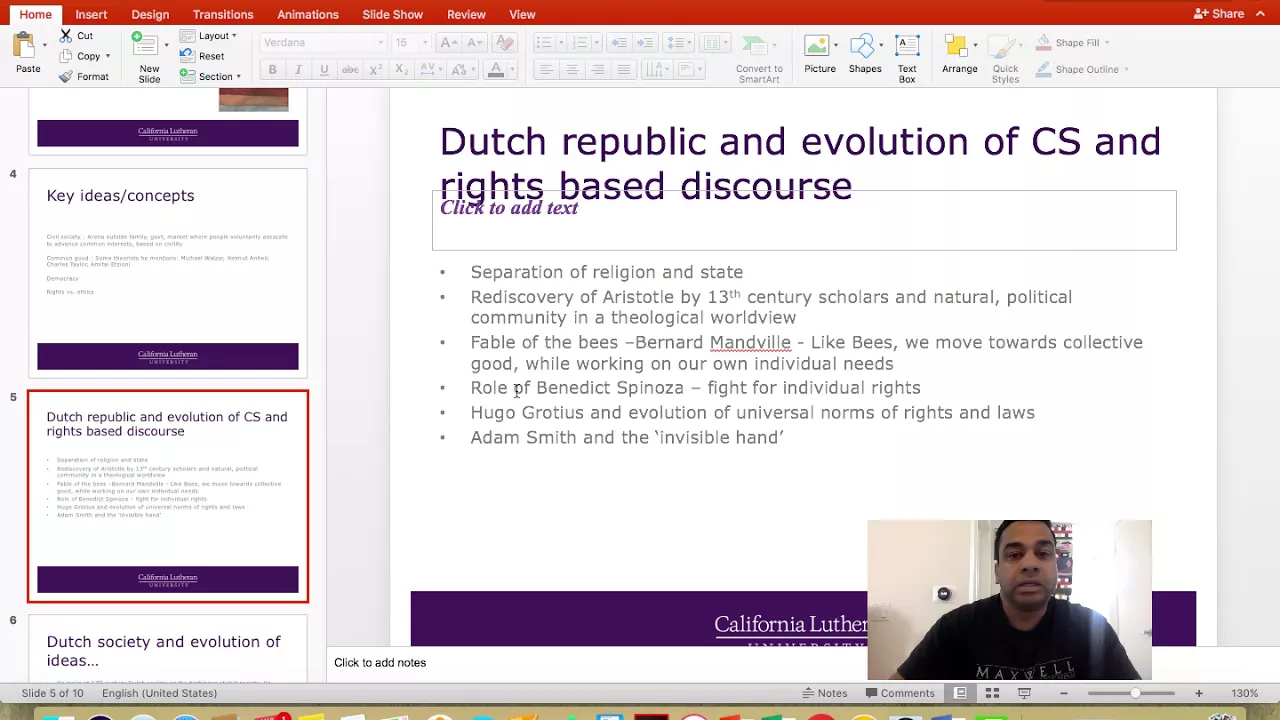Open the Arrange tool
Screen dimensions: 1280x720
(x=959, y=55)
